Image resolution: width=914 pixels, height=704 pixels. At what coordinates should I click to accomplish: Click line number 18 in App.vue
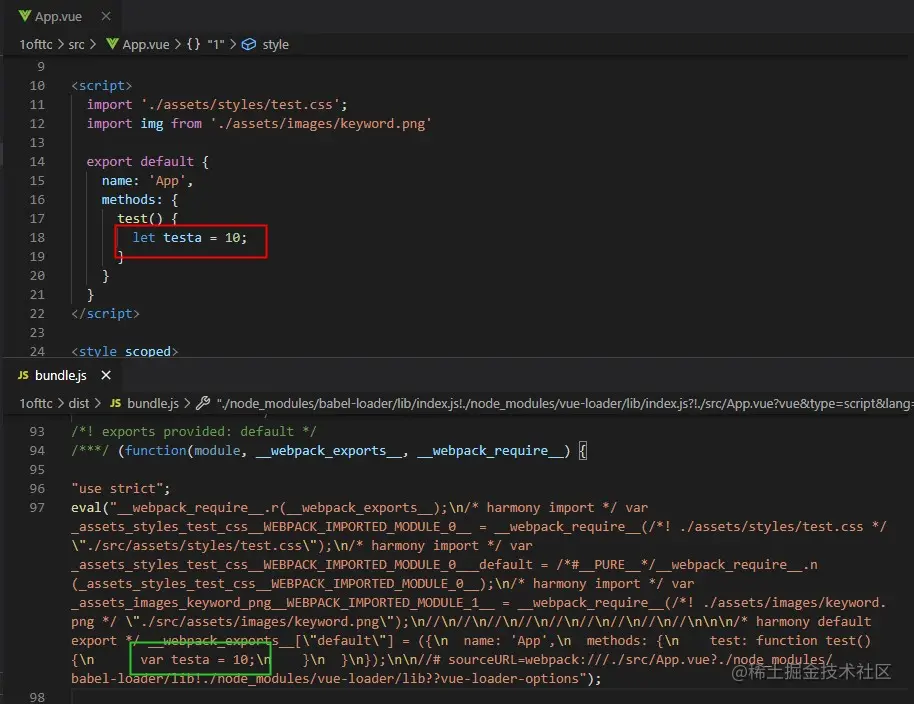37,238
